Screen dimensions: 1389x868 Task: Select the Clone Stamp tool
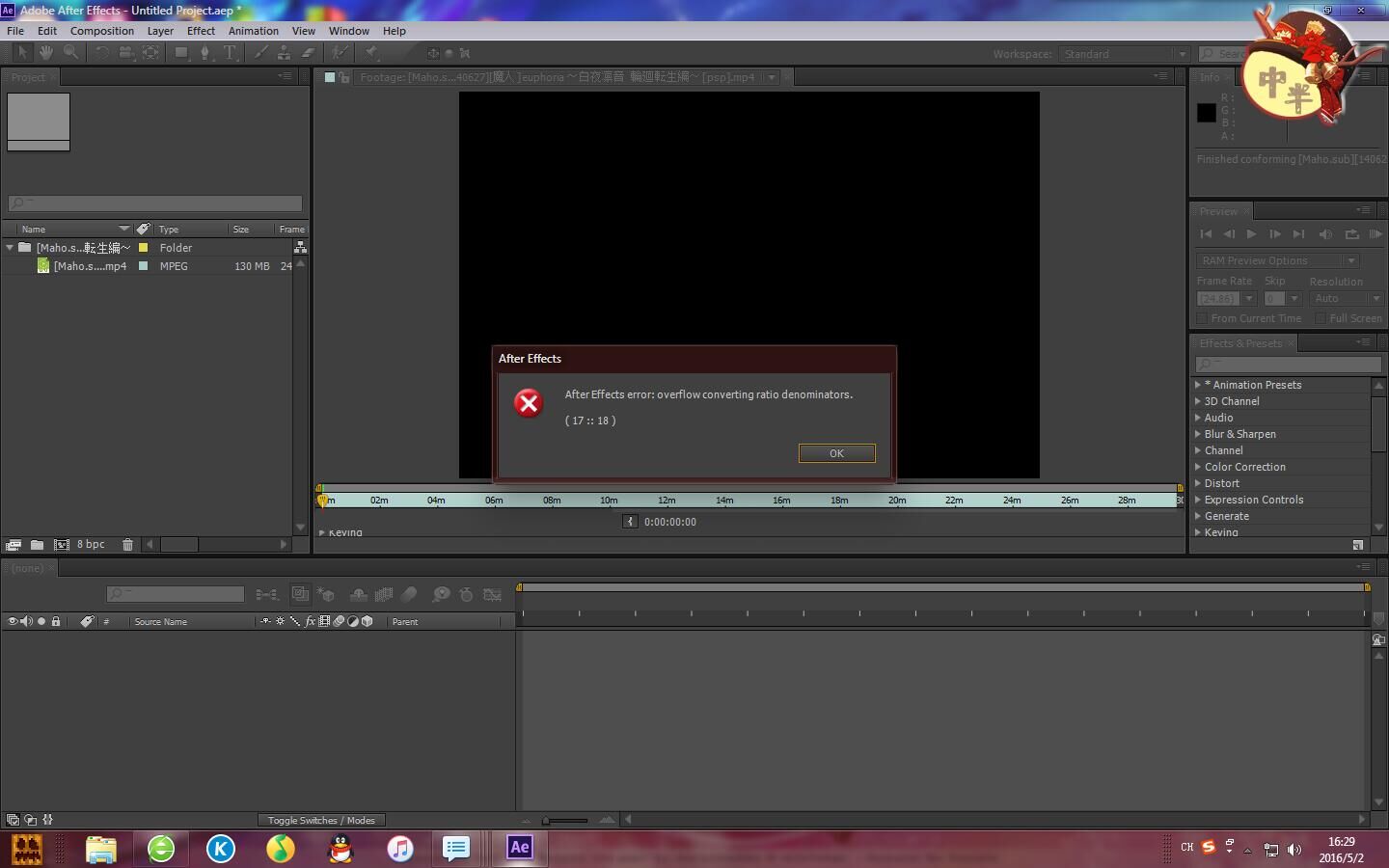pos(284,52)
